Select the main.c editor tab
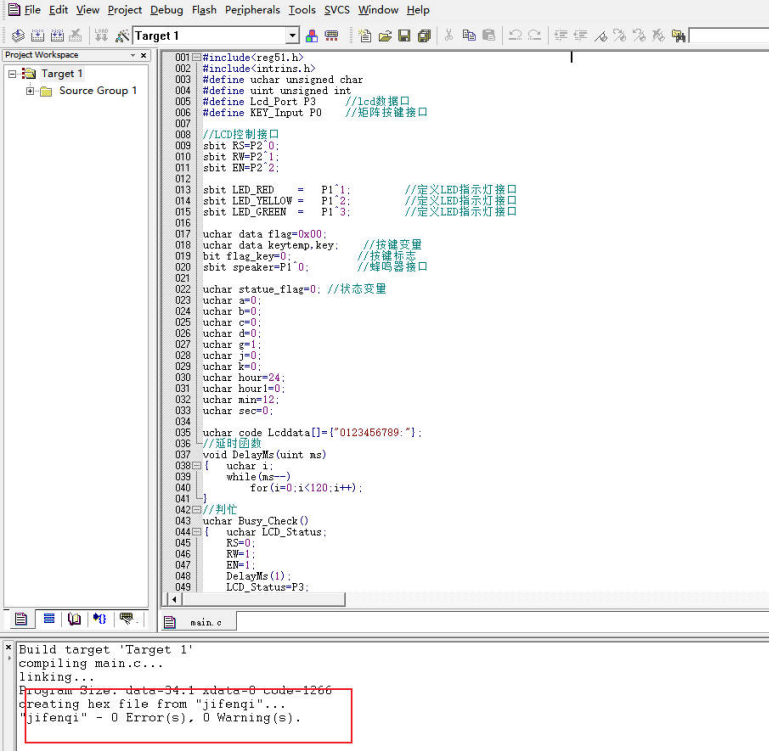Image resolution: width=769 pixels, height=751 pixels. pos(199,622)
